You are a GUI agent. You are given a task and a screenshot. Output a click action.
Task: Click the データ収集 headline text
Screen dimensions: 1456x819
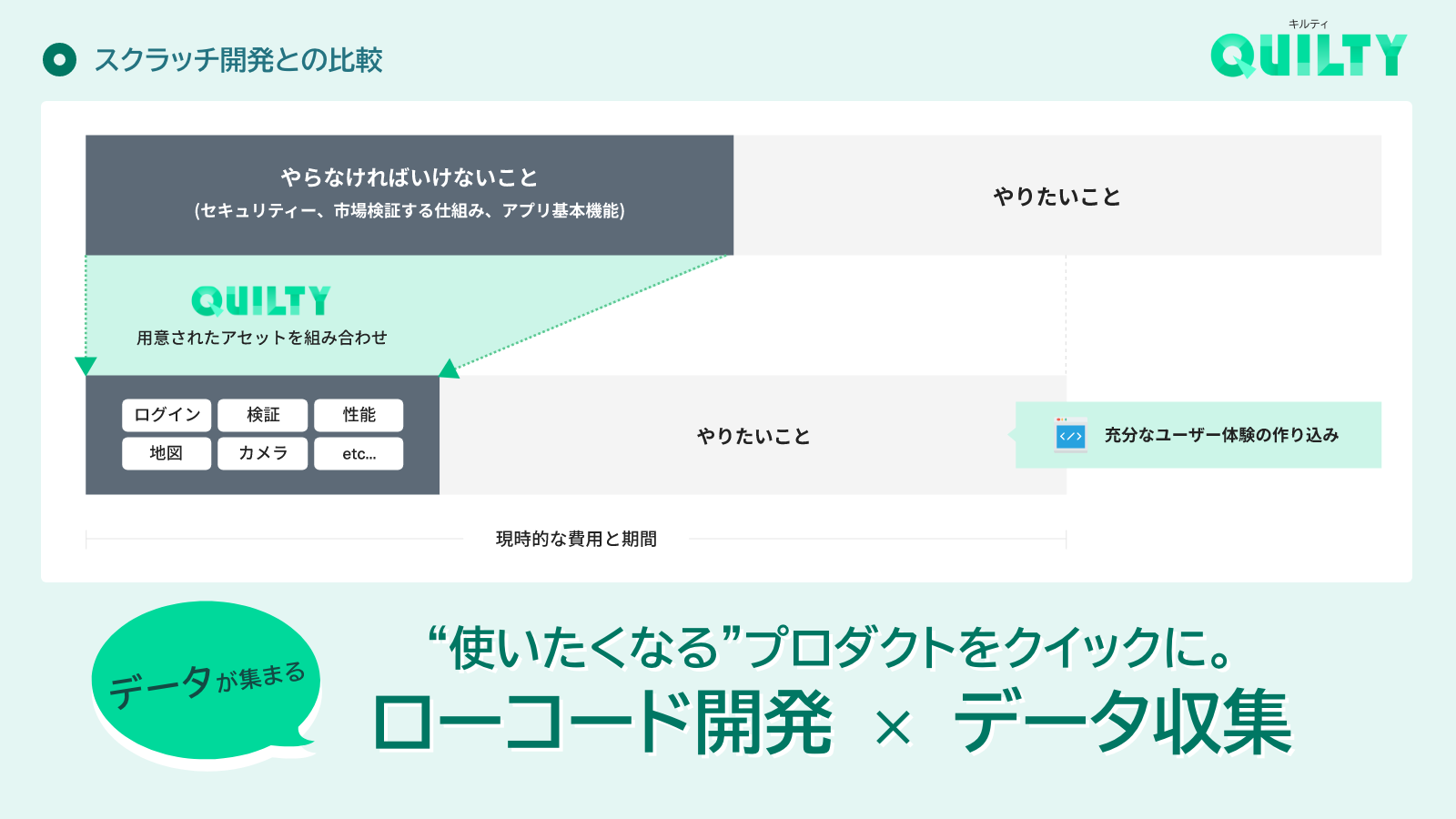[x=1122, y=723]
